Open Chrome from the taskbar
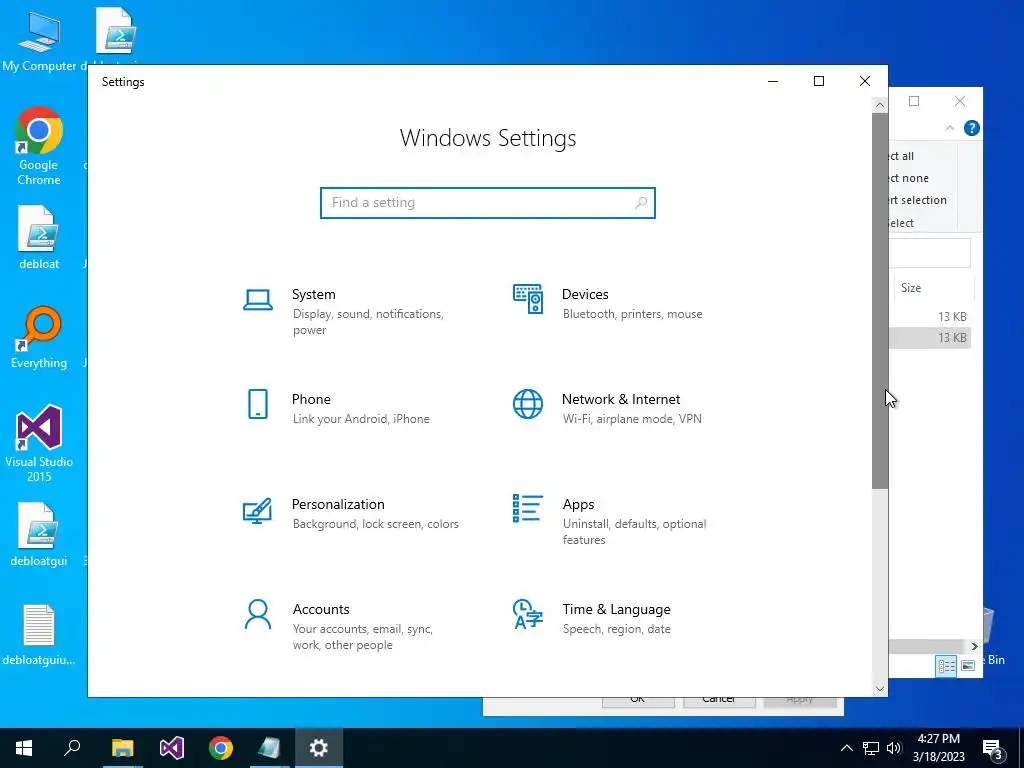This screenshot has height=768, width=1024. tap(221, 748)
